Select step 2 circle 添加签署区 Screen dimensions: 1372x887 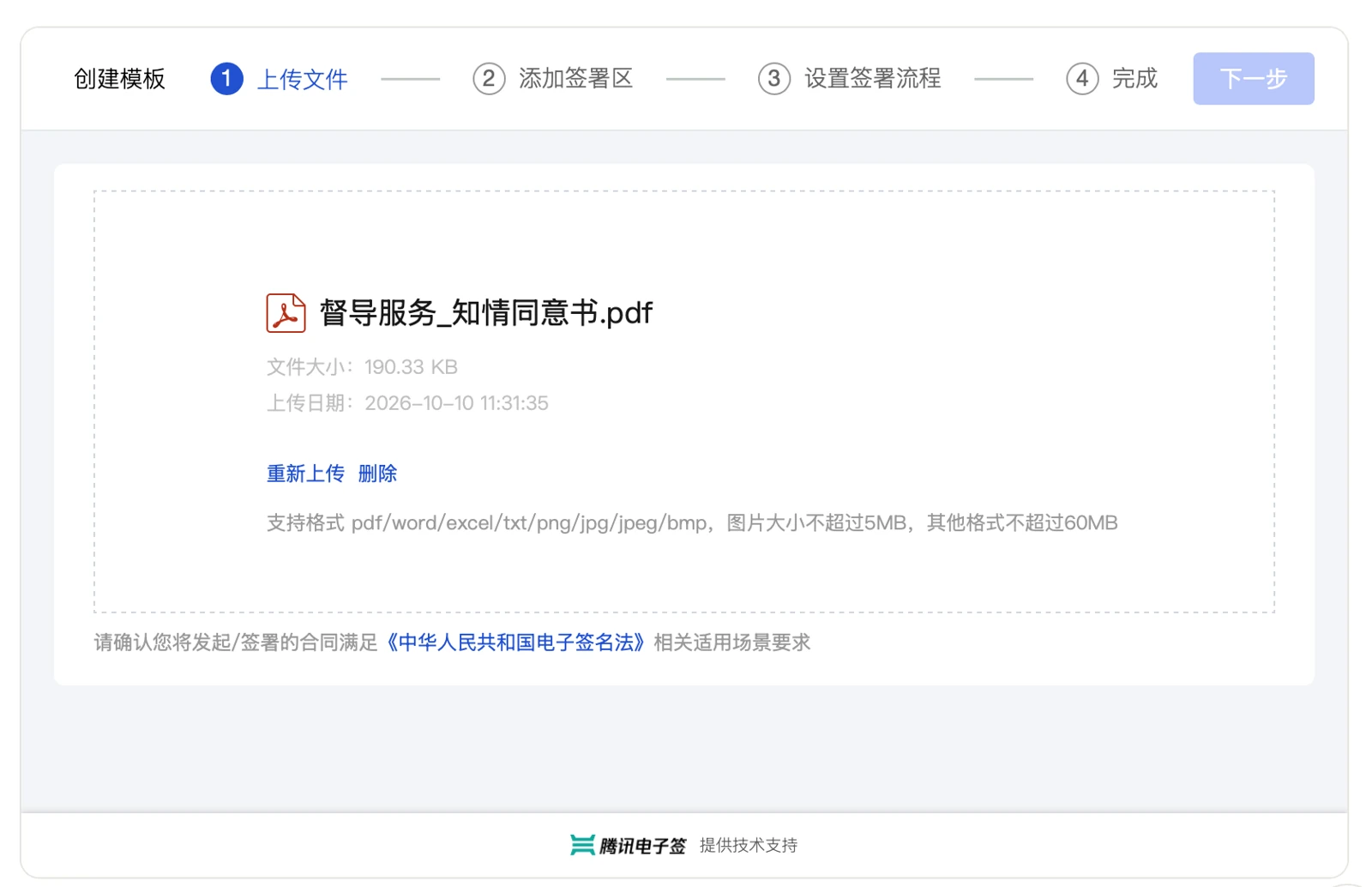pos(489,79)
